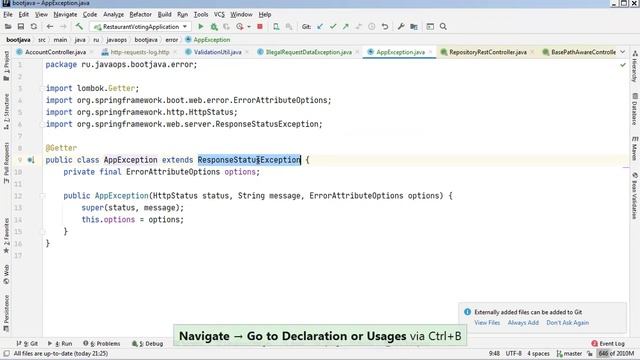Click the Reload from disk icon

pos(33,27)
